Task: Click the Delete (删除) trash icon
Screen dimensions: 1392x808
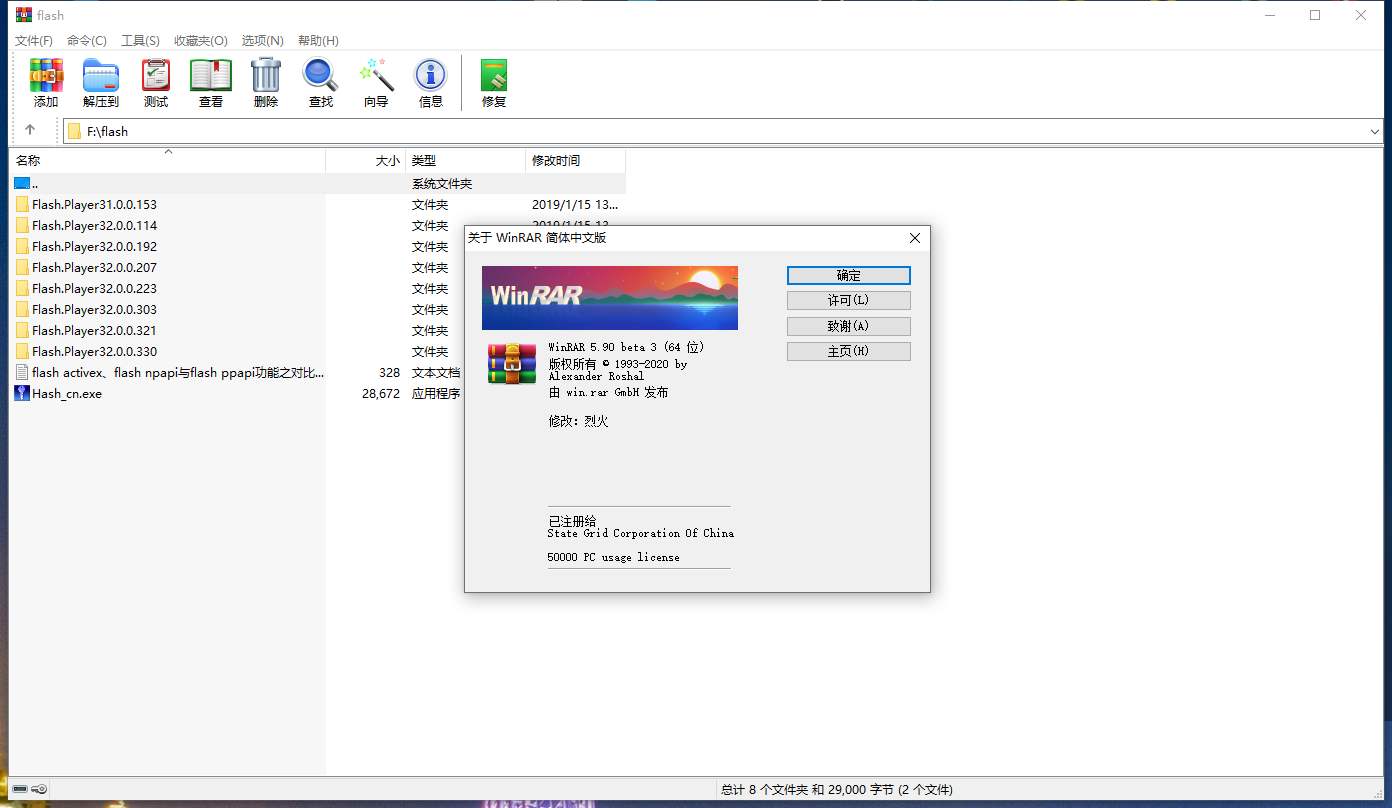Action: [266, 76]
